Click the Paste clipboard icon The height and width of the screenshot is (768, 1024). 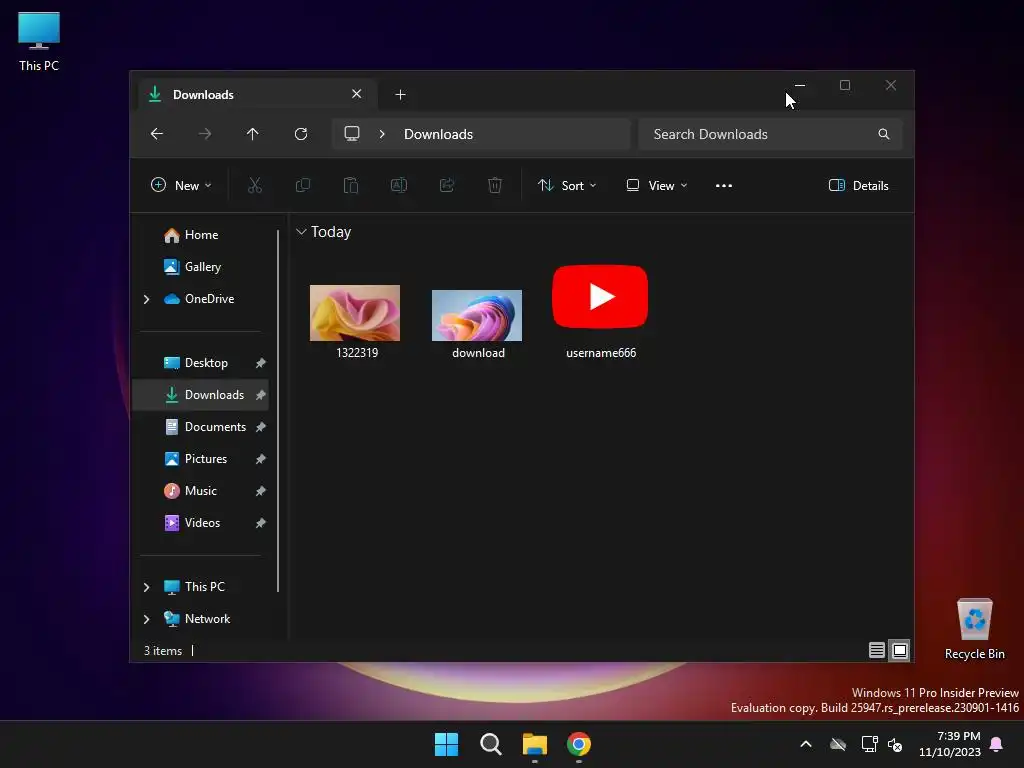(x=351, y=185)
